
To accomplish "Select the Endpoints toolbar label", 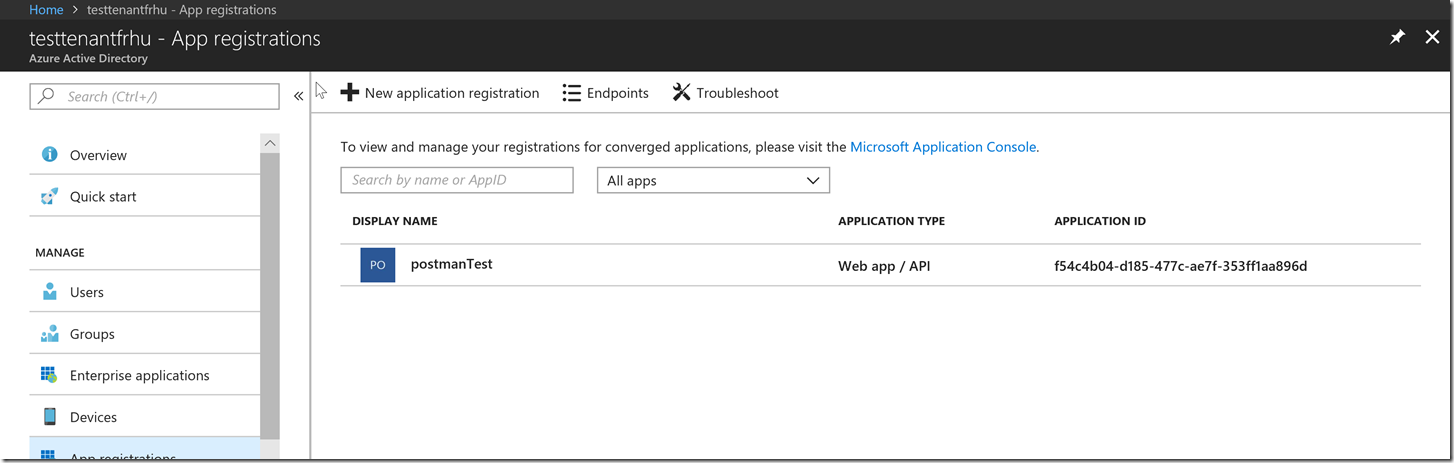I will 618,93.
